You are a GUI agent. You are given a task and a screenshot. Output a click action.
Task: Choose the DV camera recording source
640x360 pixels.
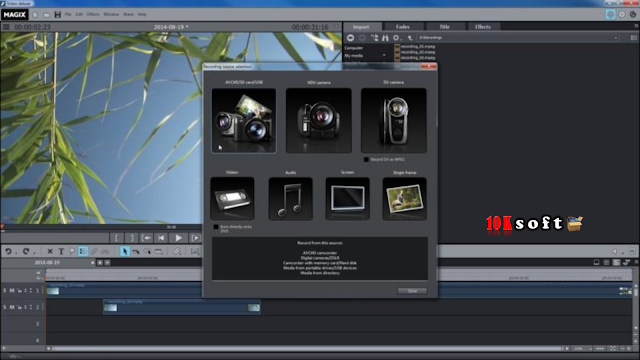(x=393, y=120)
